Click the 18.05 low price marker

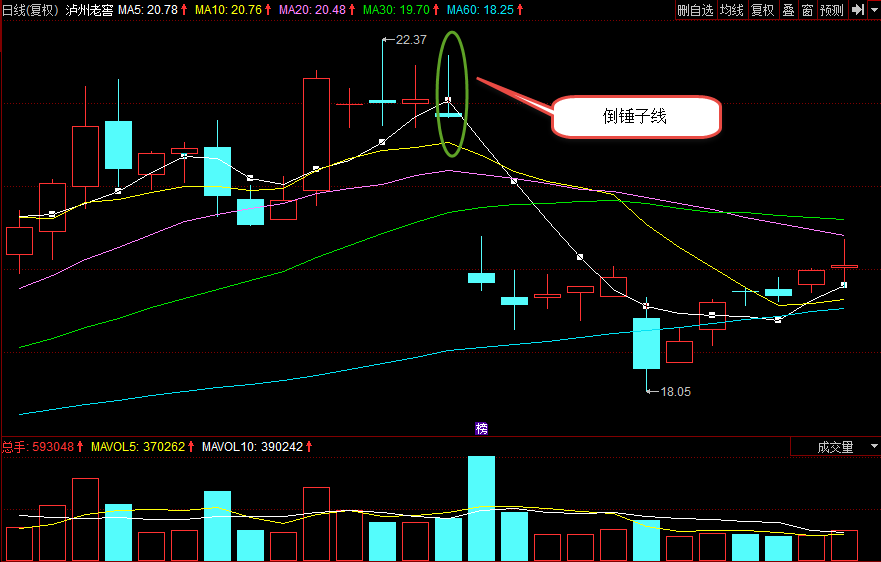(675, 391)
